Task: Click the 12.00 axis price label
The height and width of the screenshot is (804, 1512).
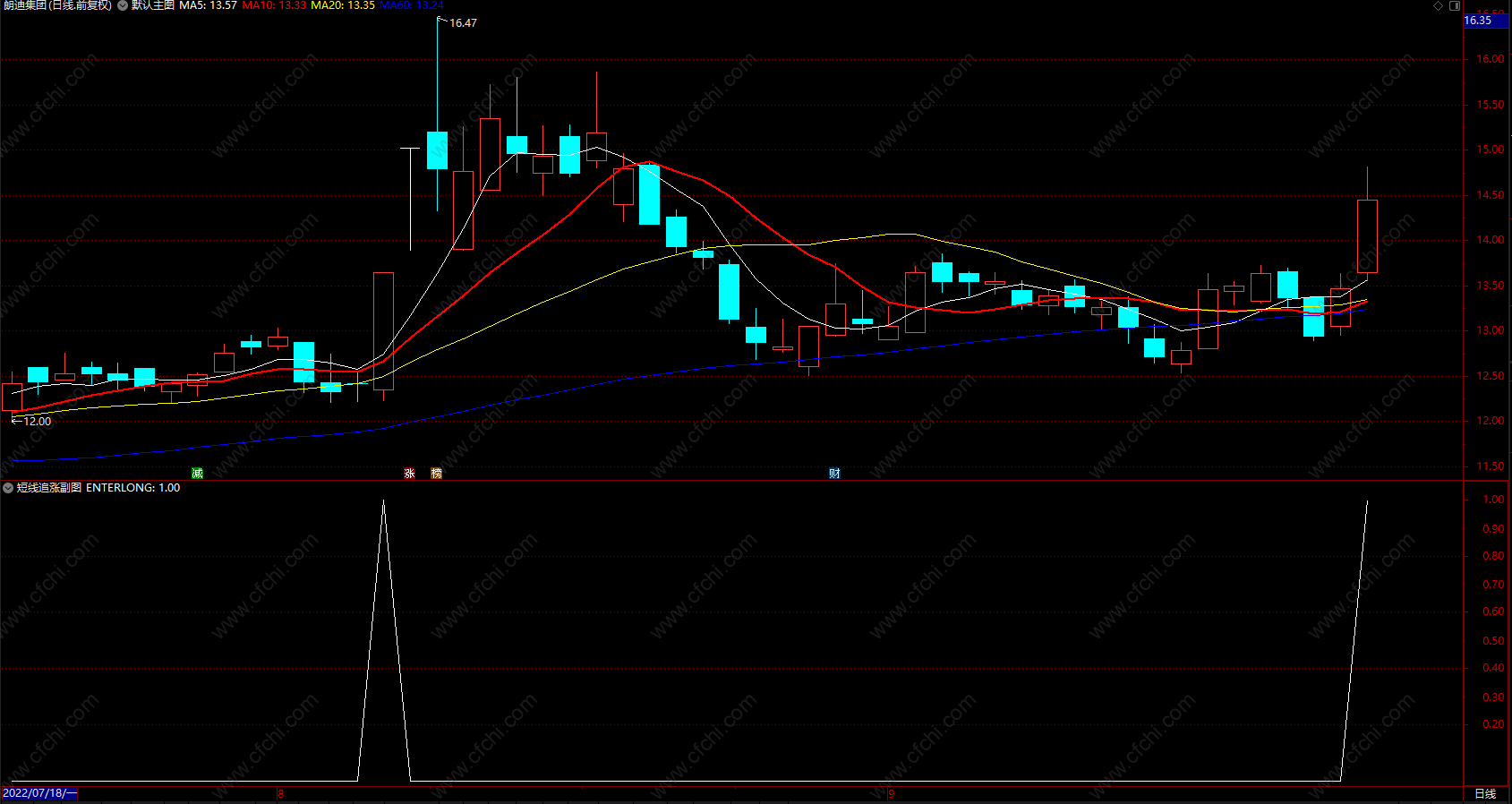Action: coord(1491,421)
